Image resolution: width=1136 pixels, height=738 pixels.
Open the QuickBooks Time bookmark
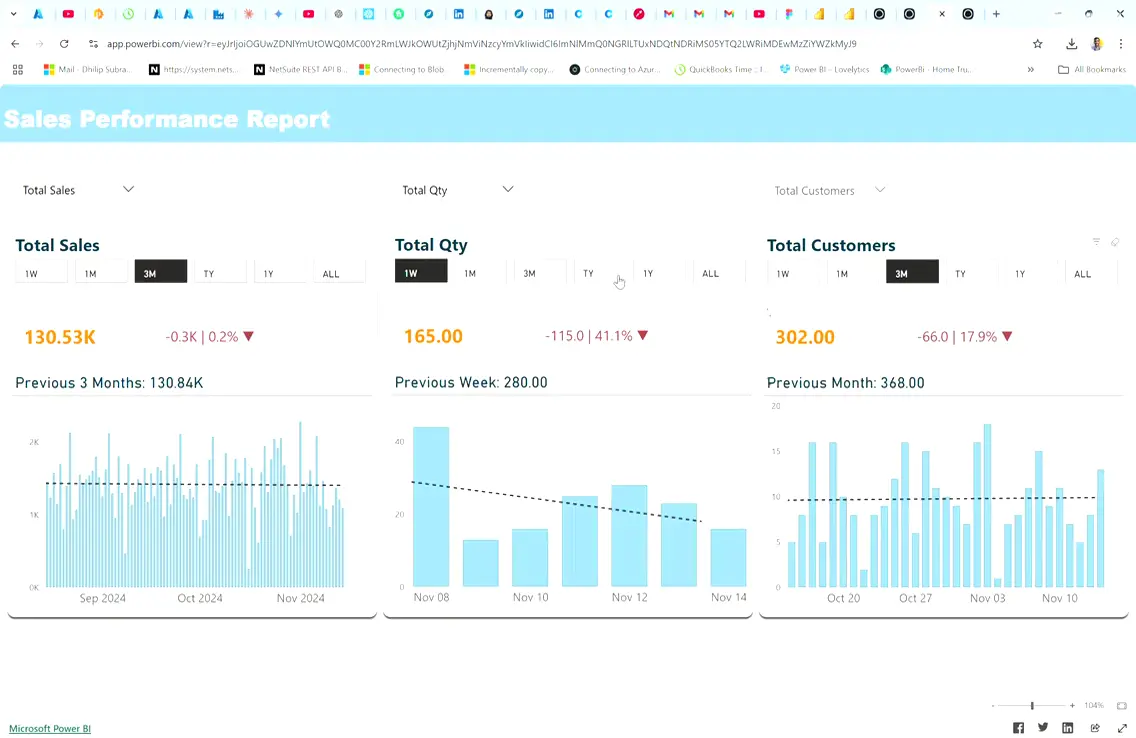click(x=722, y=70)
